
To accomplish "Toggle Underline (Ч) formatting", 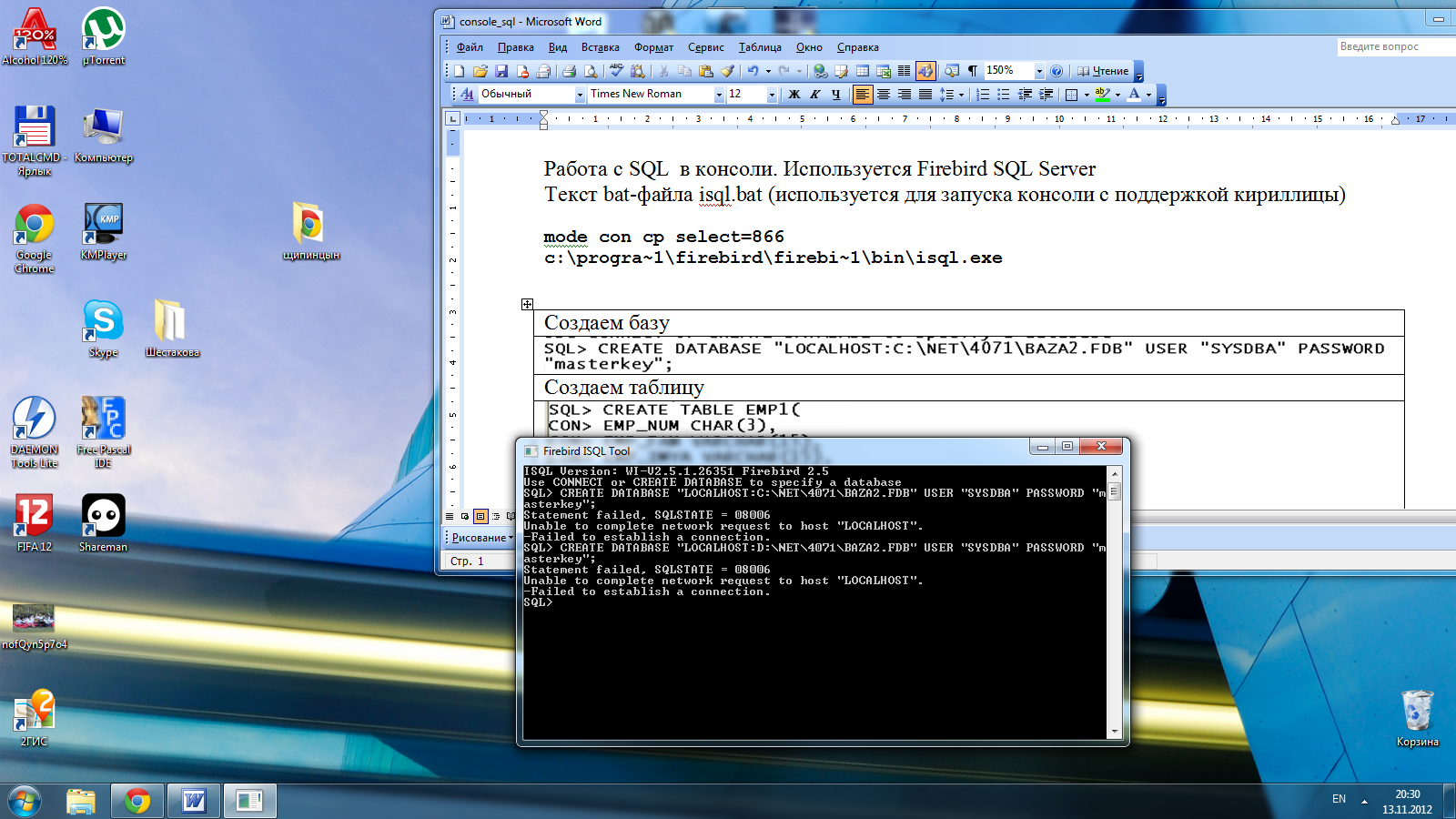I will coord(836,94).
